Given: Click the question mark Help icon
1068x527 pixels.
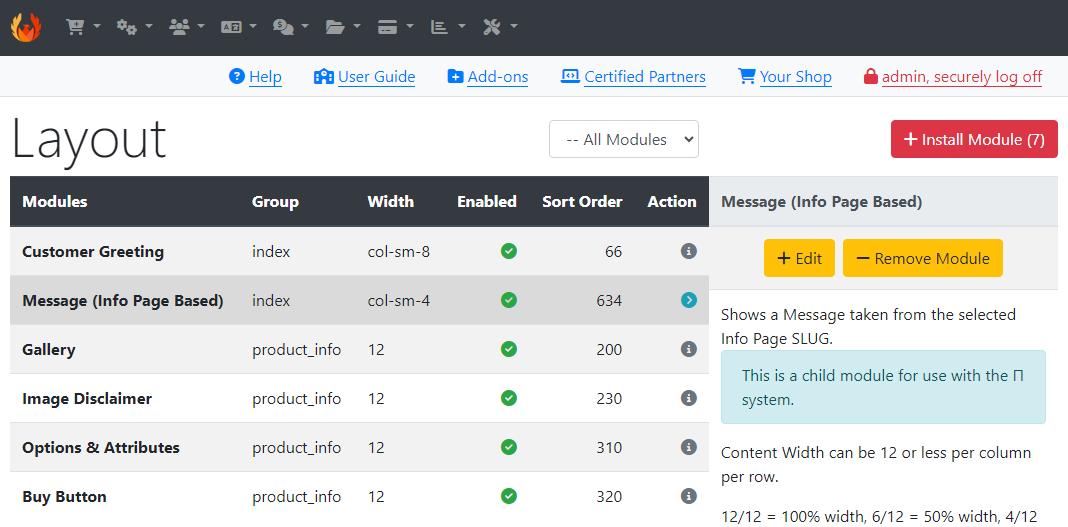Looking at the screenshot, I should (x=236, y=76).
